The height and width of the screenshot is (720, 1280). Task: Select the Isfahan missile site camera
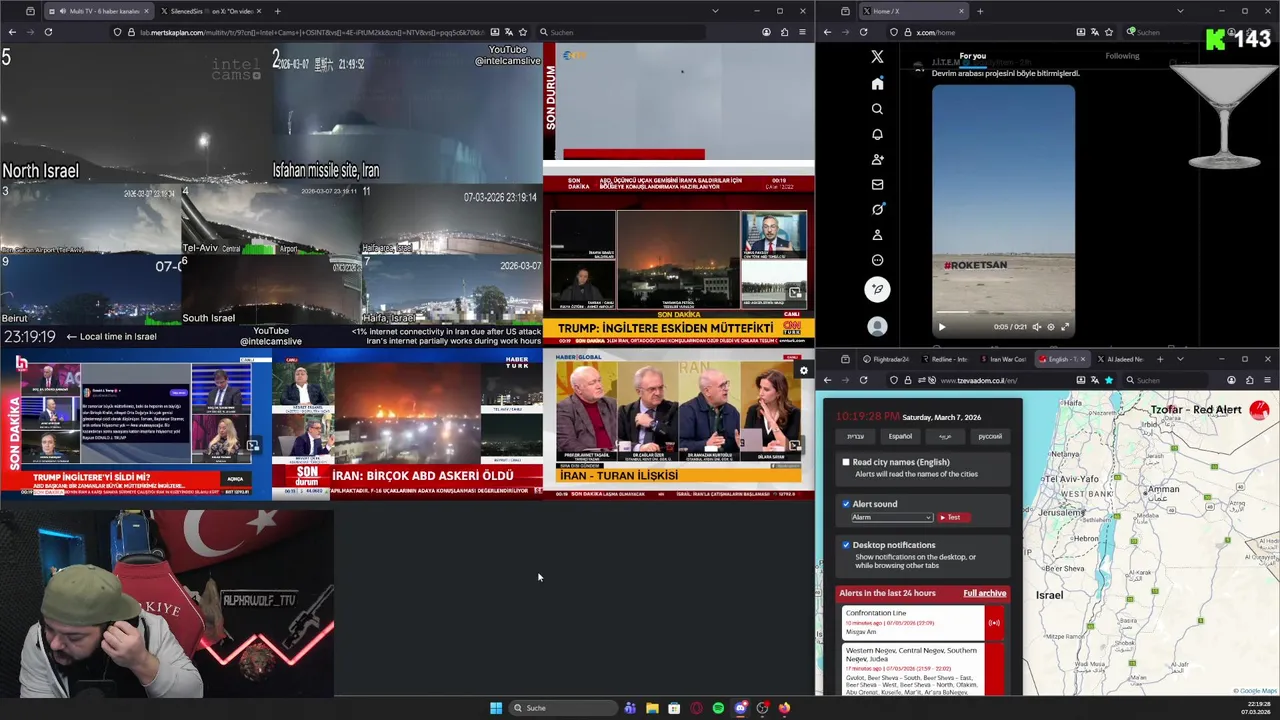click(407, 112)
